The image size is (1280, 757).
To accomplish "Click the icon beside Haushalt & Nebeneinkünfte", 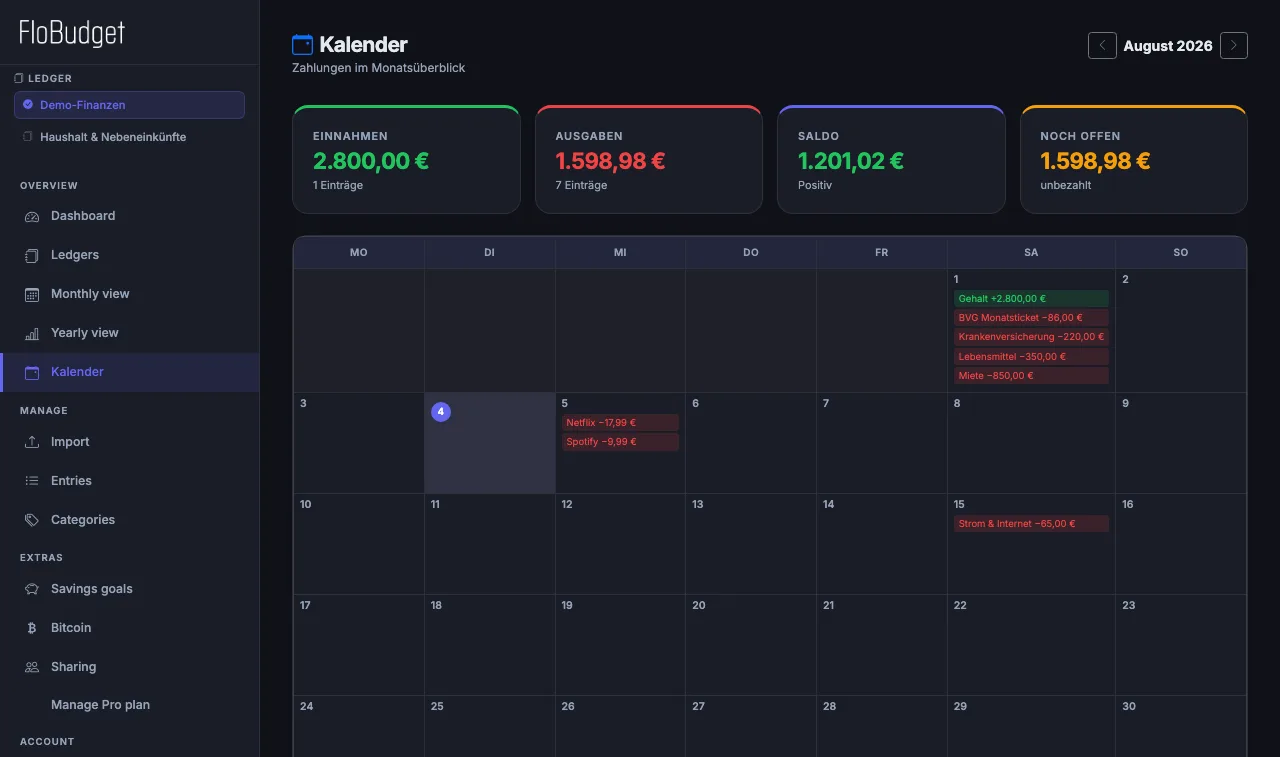I will tap(28, 136).
